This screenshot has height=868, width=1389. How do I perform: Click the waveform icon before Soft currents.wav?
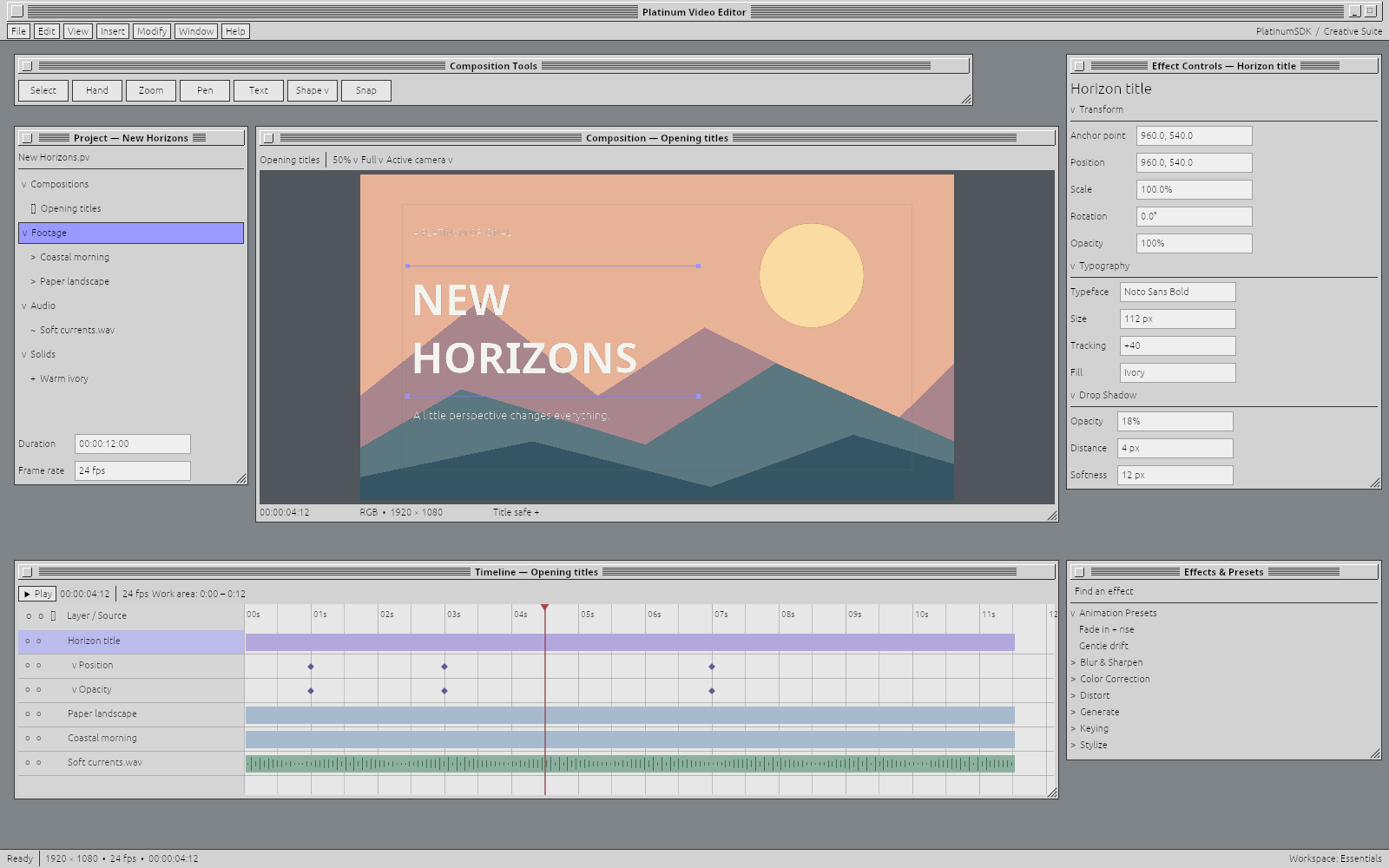click(x=33, y=331)
